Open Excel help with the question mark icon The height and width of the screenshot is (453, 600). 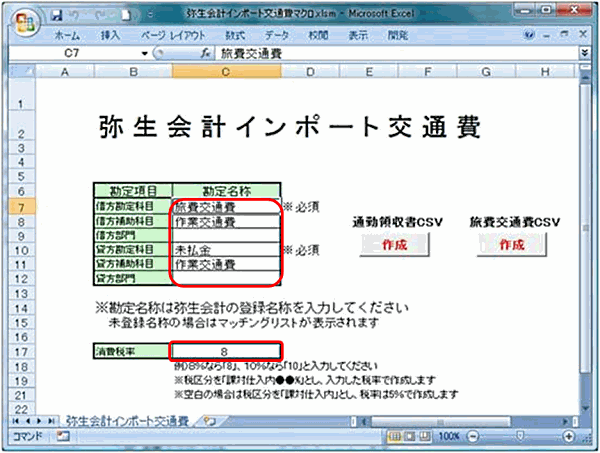pos(530,35)
